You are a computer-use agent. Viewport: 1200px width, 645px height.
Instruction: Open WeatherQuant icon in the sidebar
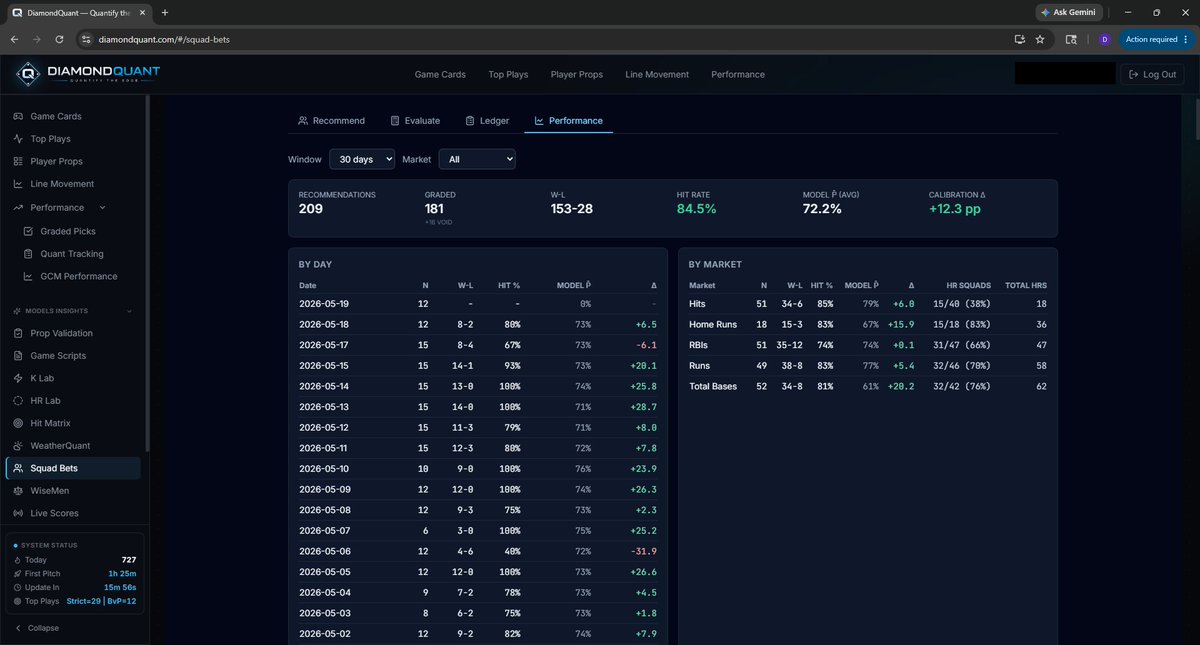(x=18, y=446)
